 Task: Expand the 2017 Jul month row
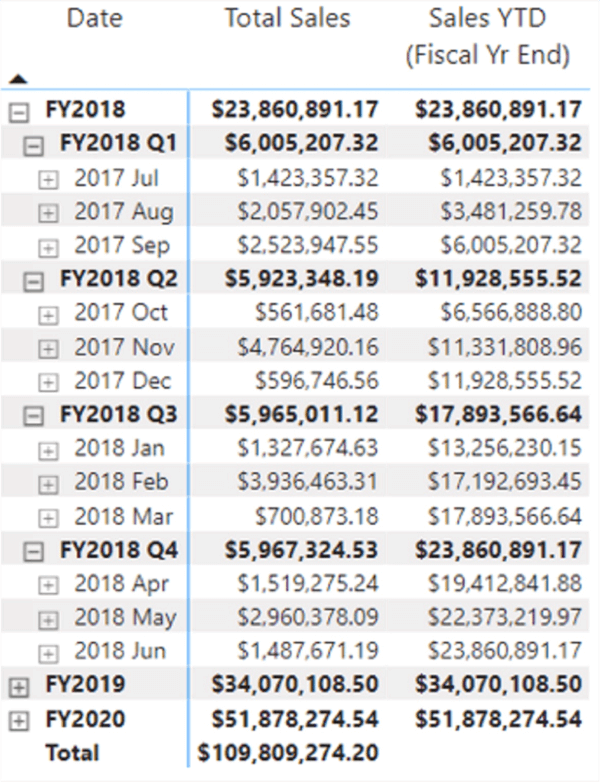(48, 179)
